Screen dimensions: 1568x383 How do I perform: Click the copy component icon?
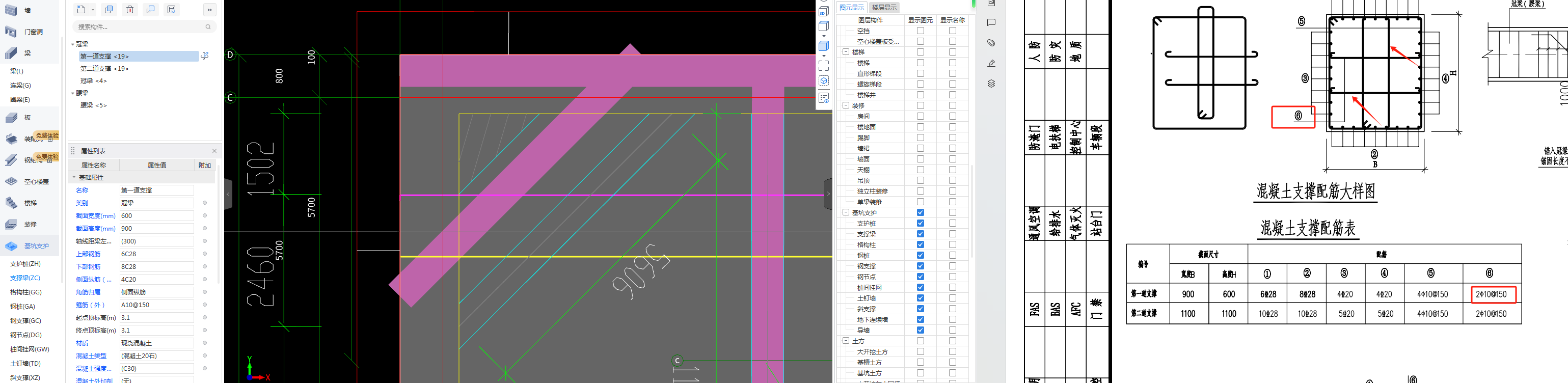(109, 10)
